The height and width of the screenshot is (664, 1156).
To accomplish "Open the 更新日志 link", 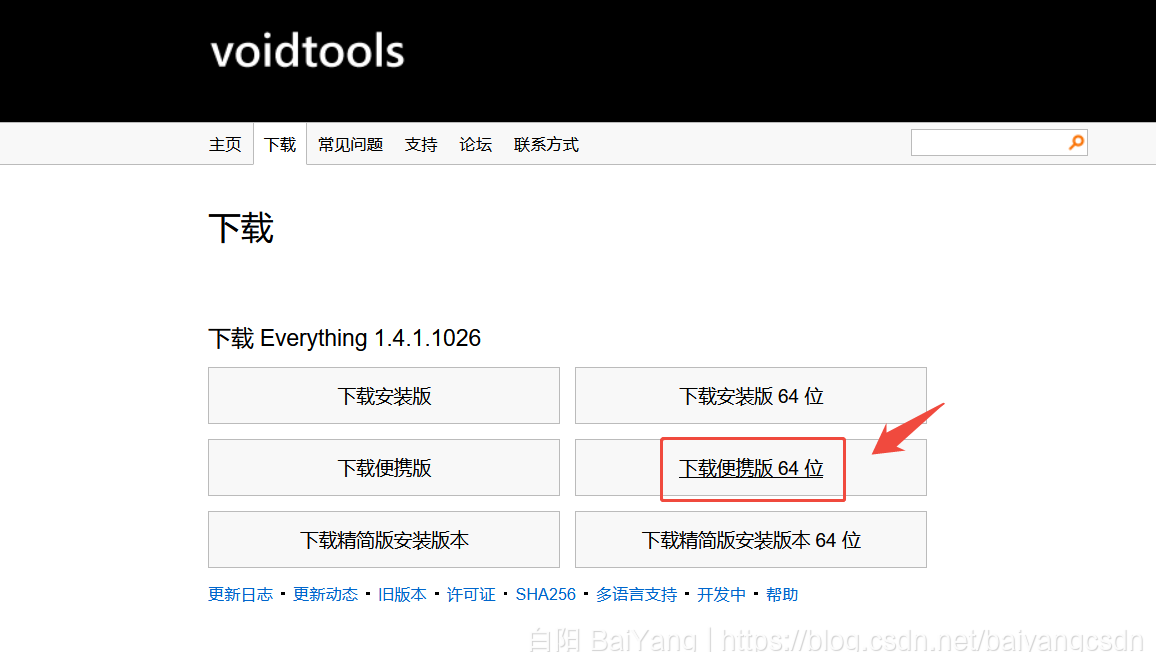I will click(x=240, y=595).
